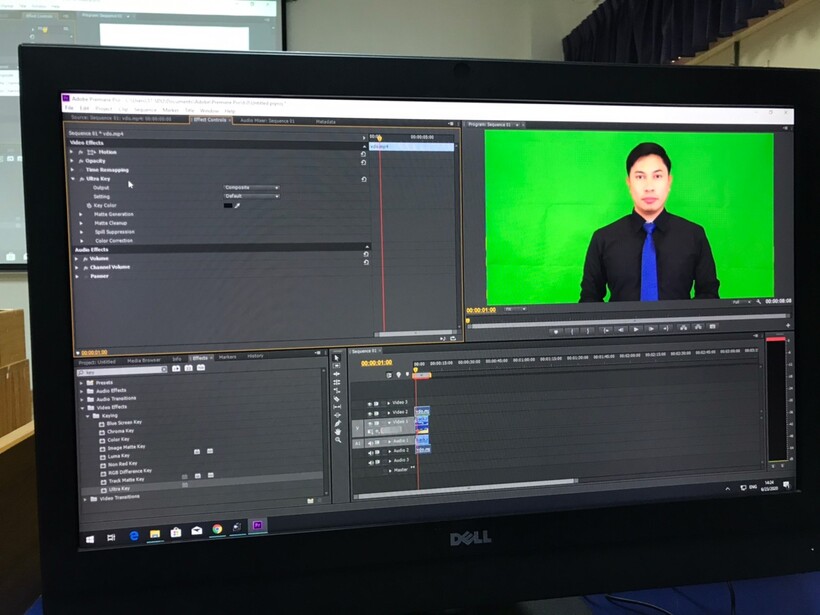Toggle Video 3 track output eye

pos(369,404)
